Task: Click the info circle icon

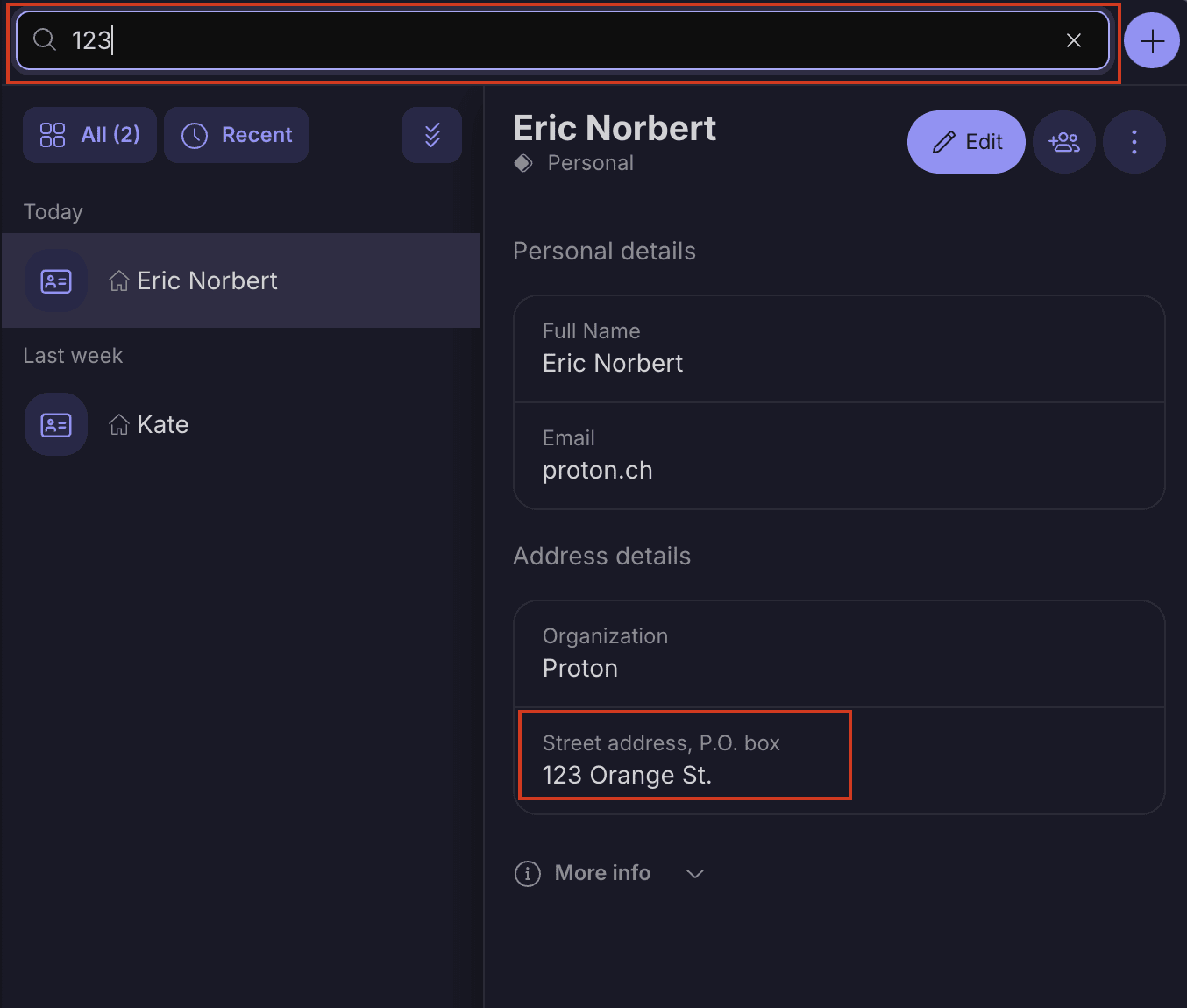Action: pyautogui.click(x=528, y=874)
